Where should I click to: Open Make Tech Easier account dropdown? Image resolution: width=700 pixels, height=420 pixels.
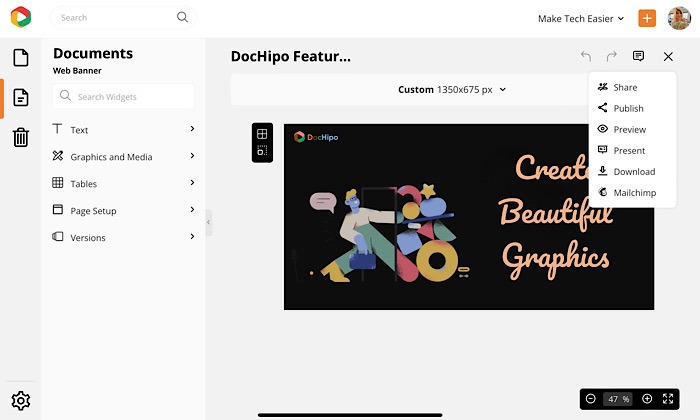pos(581,18)
